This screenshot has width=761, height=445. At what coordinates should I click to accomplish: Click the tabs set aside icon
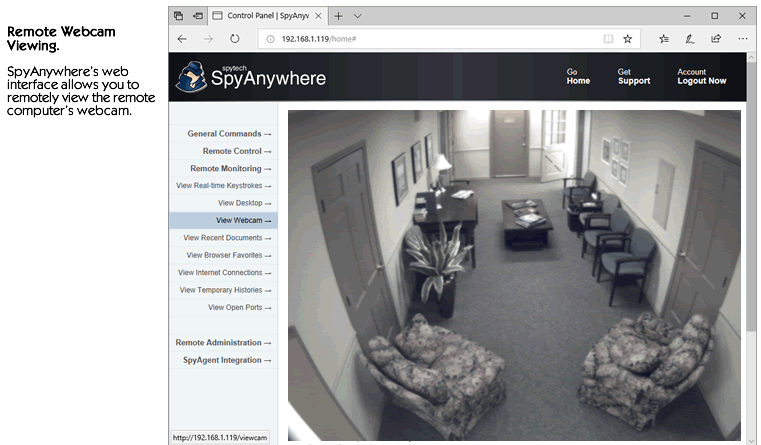click(179, 16)
